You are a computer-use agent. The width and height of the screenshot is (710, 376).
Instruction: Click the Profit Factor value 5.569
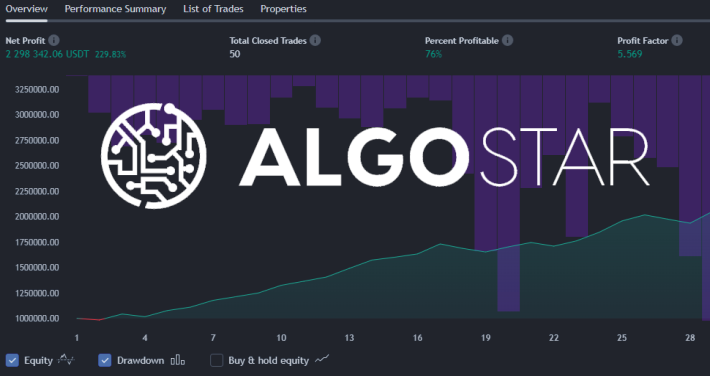point(630,54)
